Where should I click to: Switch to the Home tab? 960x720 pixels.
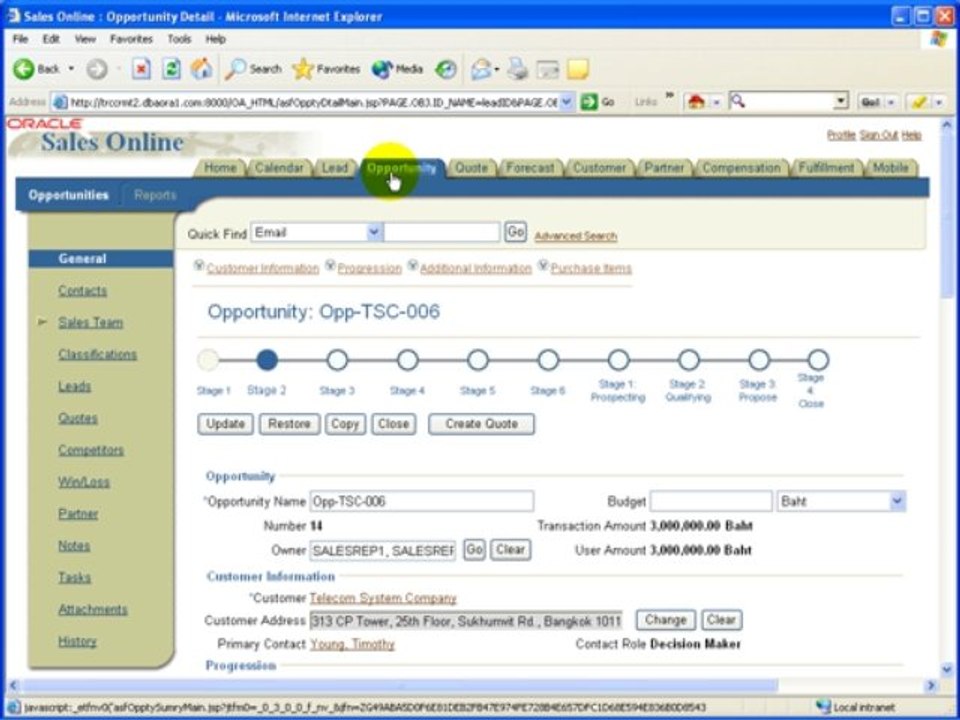[220, 168]
